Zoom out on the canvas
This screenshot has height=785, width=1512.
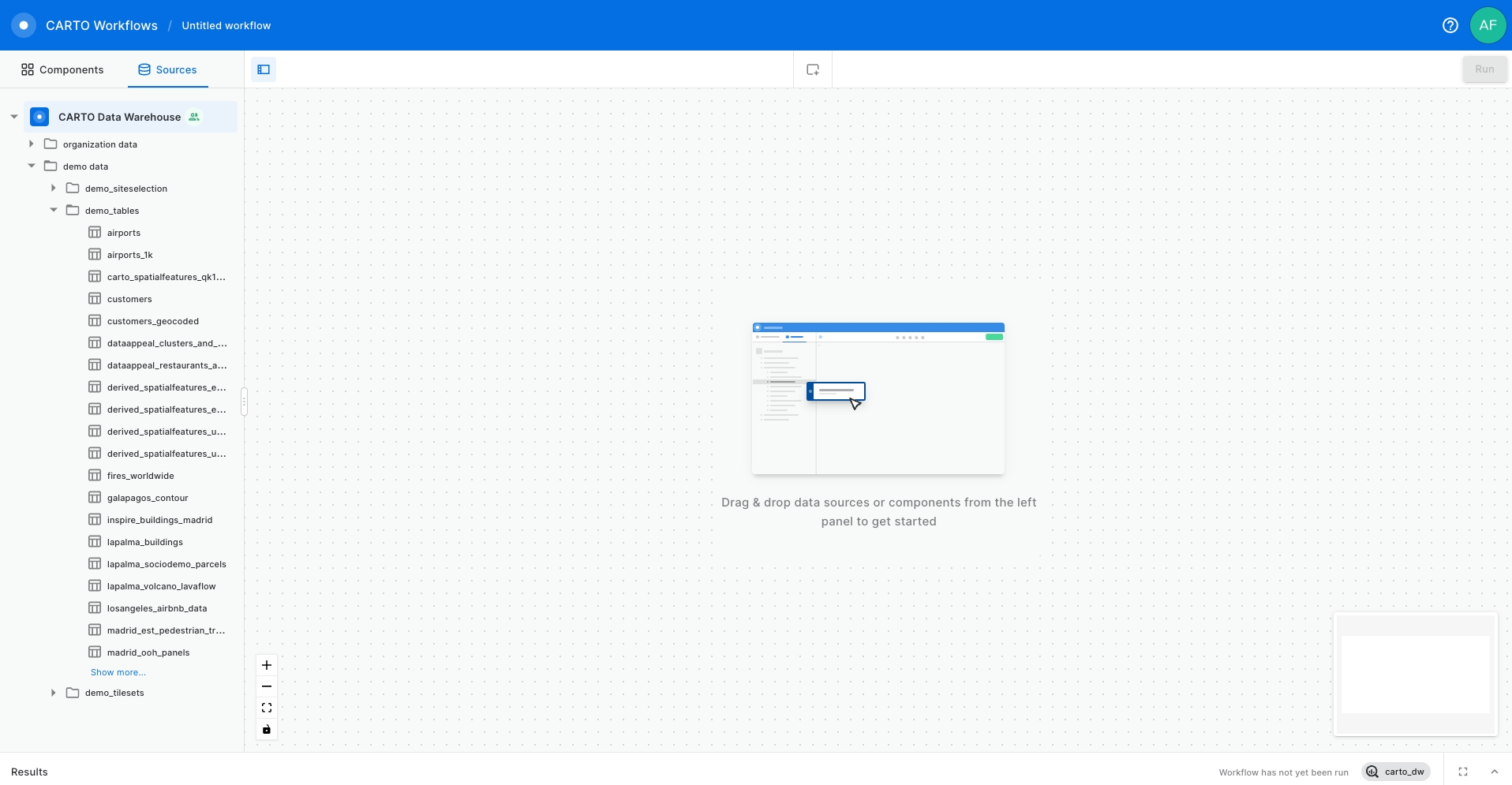click(267, 686)
